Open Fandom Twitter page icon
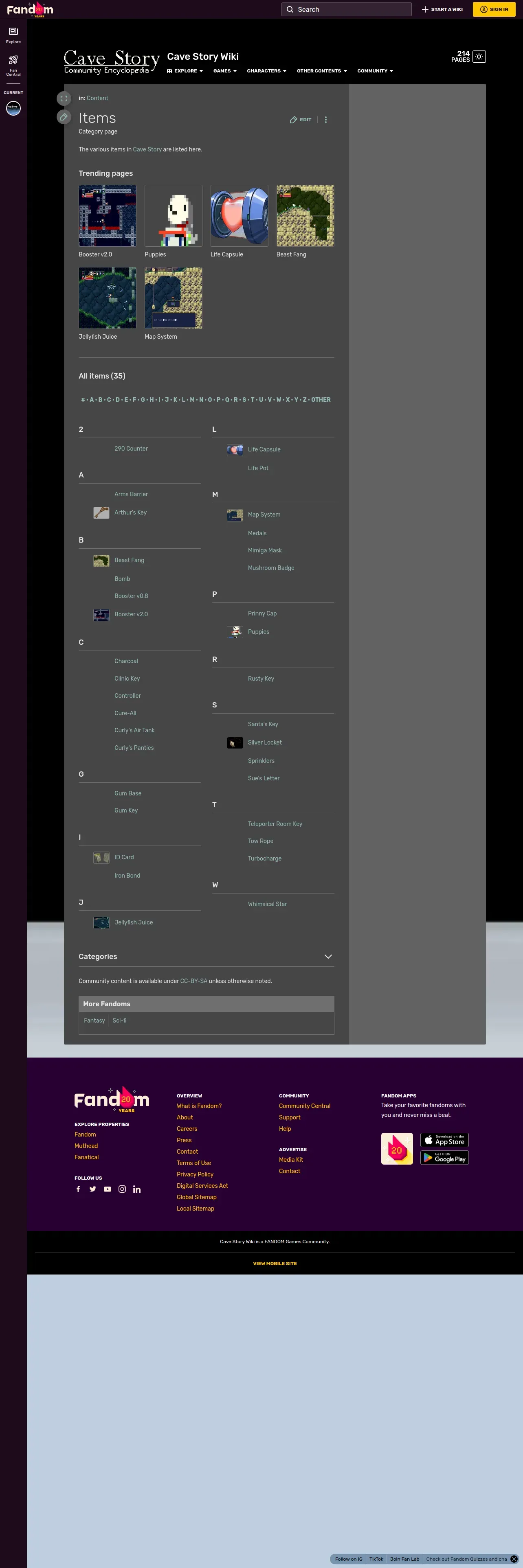The width and height of the screenshot is (523, 1568). [x=92, y=1189]
